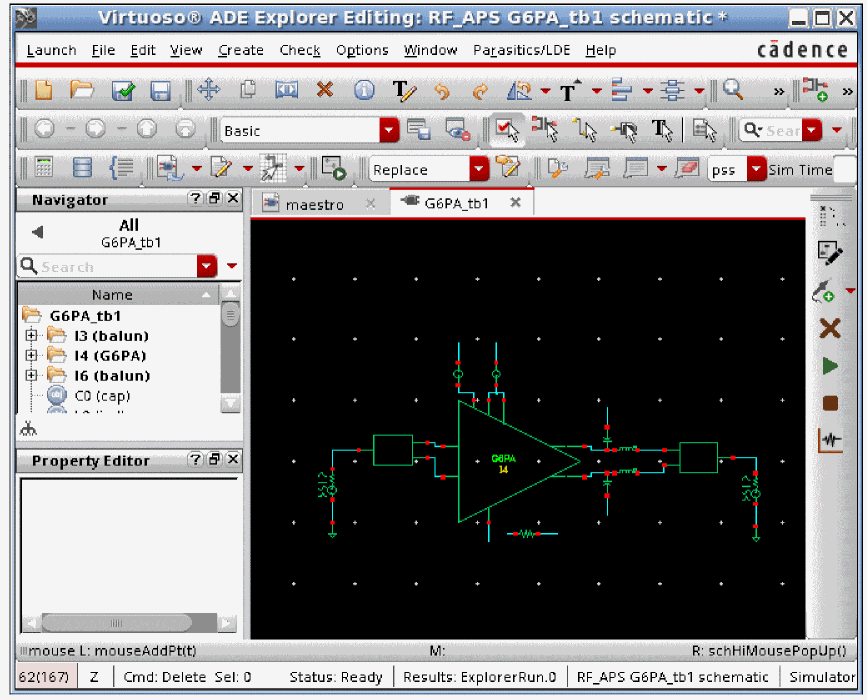Screen dimensions: 867x700
Task: Switch to the maestro tab
Action: [x=314, y=204]
